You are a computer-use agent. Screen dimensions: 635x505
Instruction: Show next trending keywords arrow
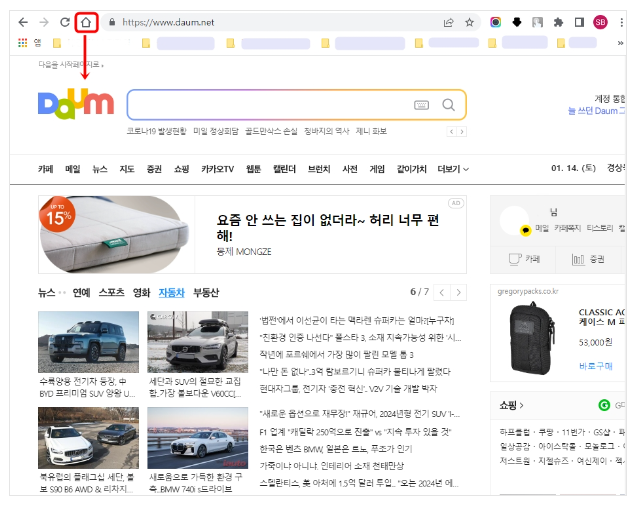(x=462, y=132)
